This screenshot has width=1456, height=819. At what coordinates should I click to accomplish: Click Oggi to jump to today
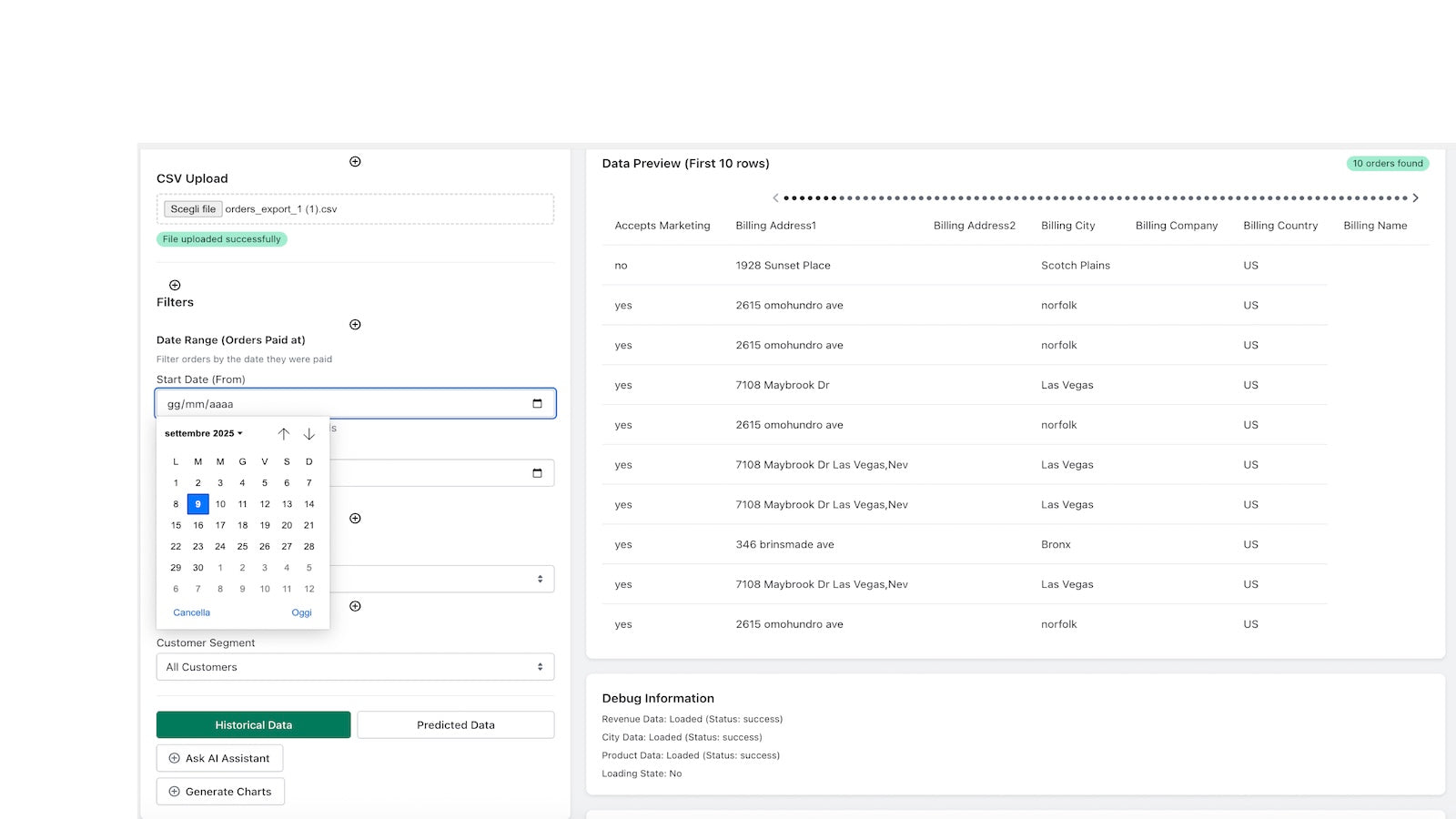(x=301, y=612)
